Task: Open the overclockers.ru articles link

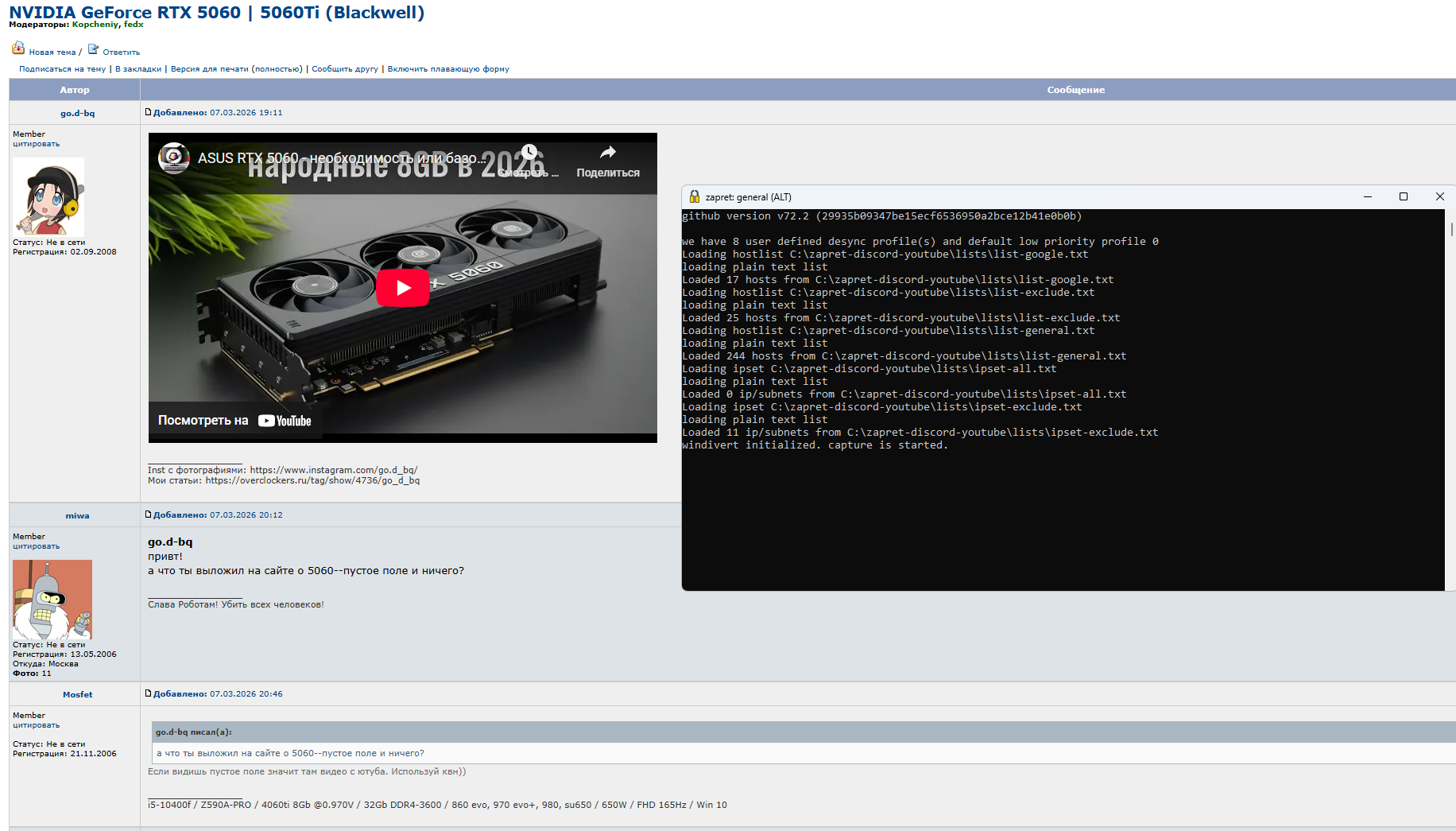Action: click(312, 480)
